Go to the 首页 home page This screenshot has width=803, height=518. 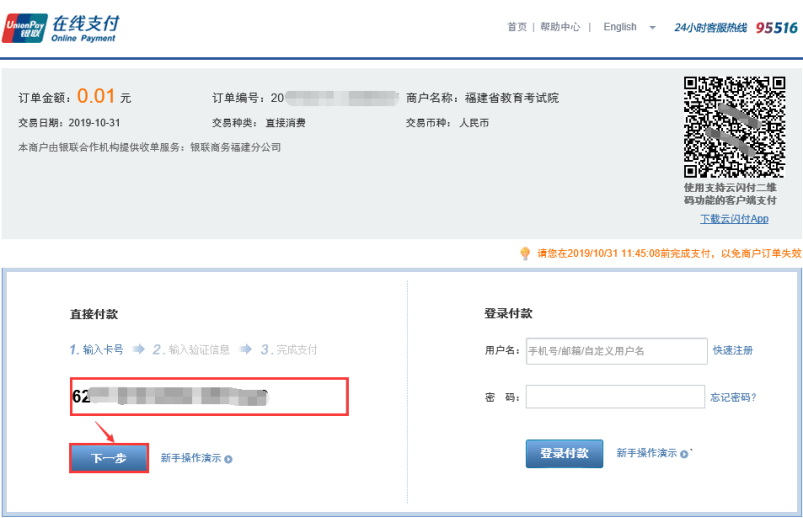pyautogui.click(x=516, y=27)
